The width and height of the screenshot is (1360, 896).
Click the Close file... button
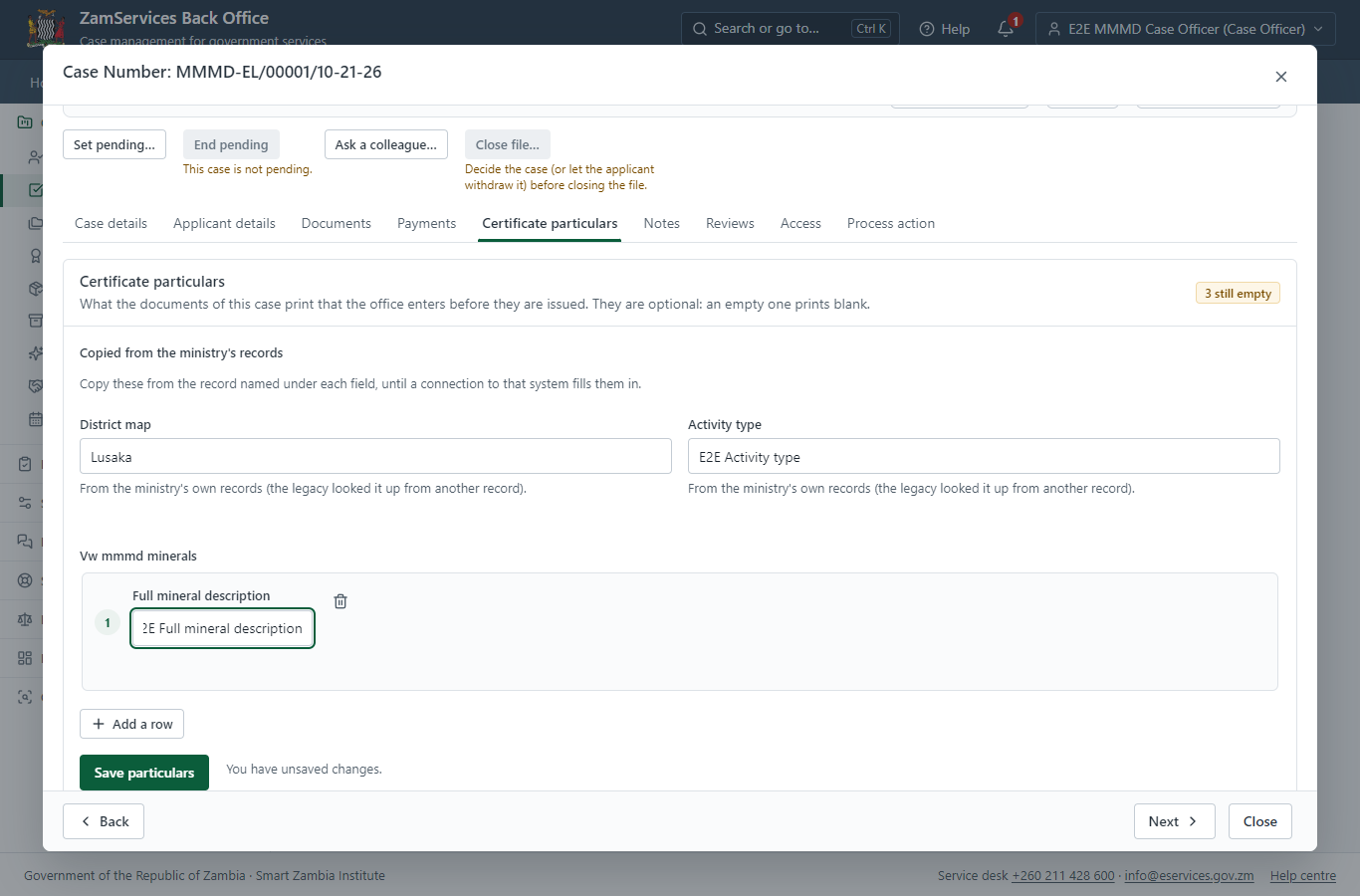tap(508, 144)
